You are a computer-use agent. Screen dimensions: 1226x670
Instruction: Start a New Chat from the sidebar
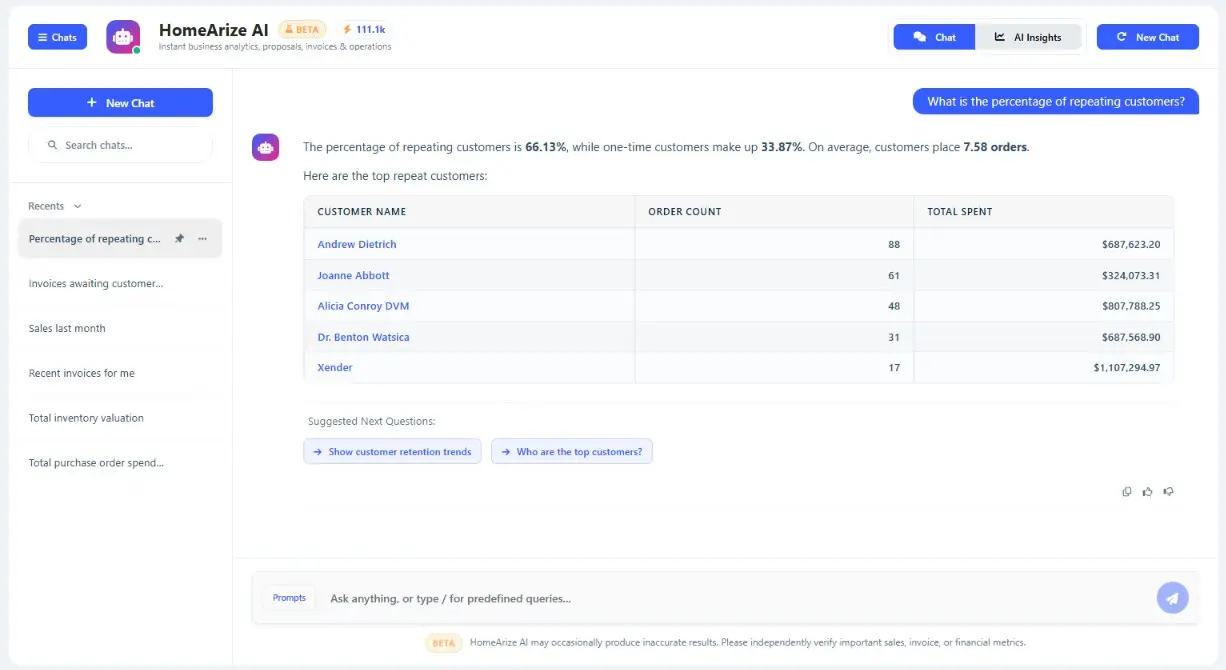pyautogui.click(x=120, y=103)
